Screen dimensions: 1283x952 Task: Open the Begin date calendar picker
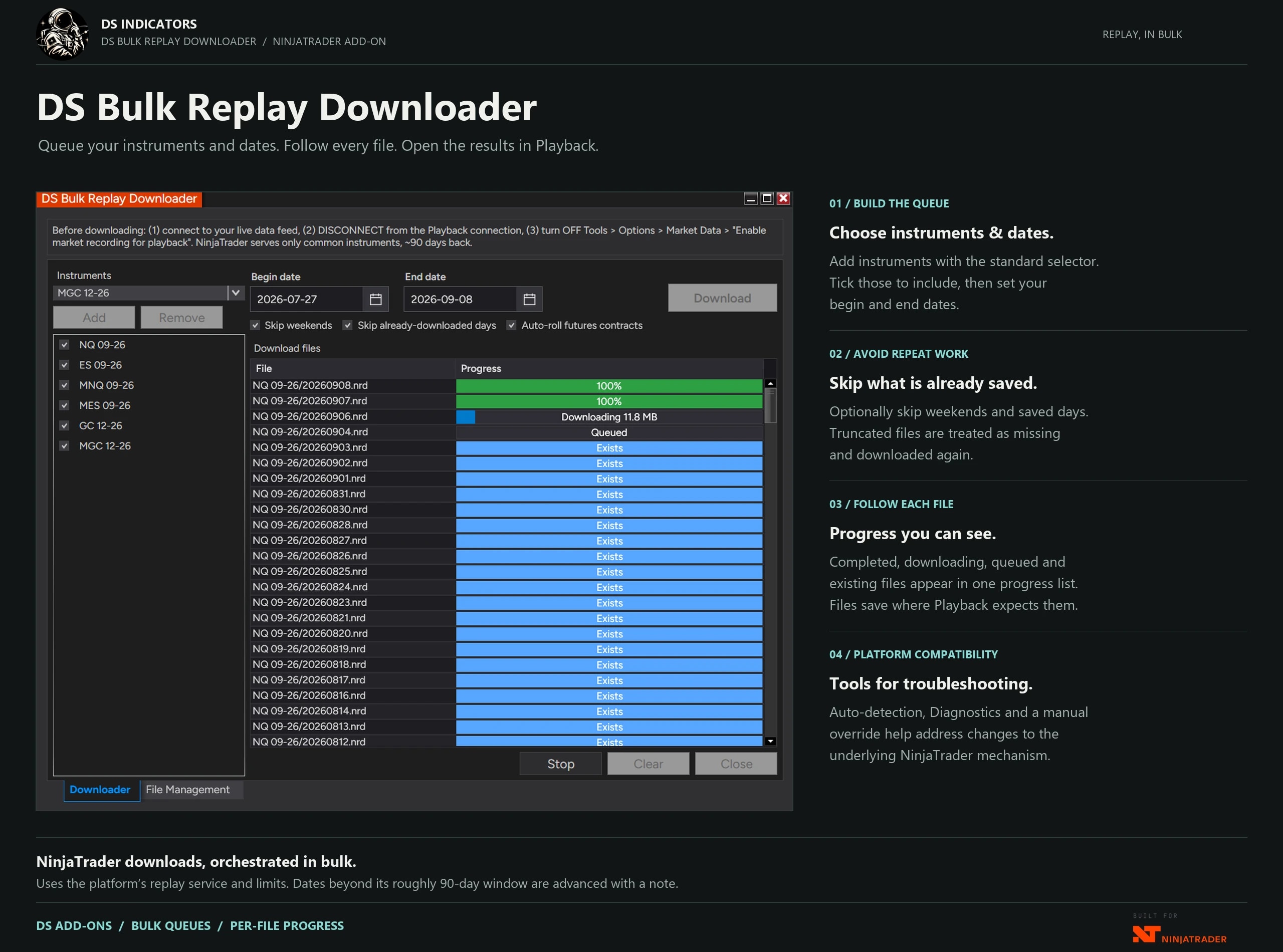point(375,299)
